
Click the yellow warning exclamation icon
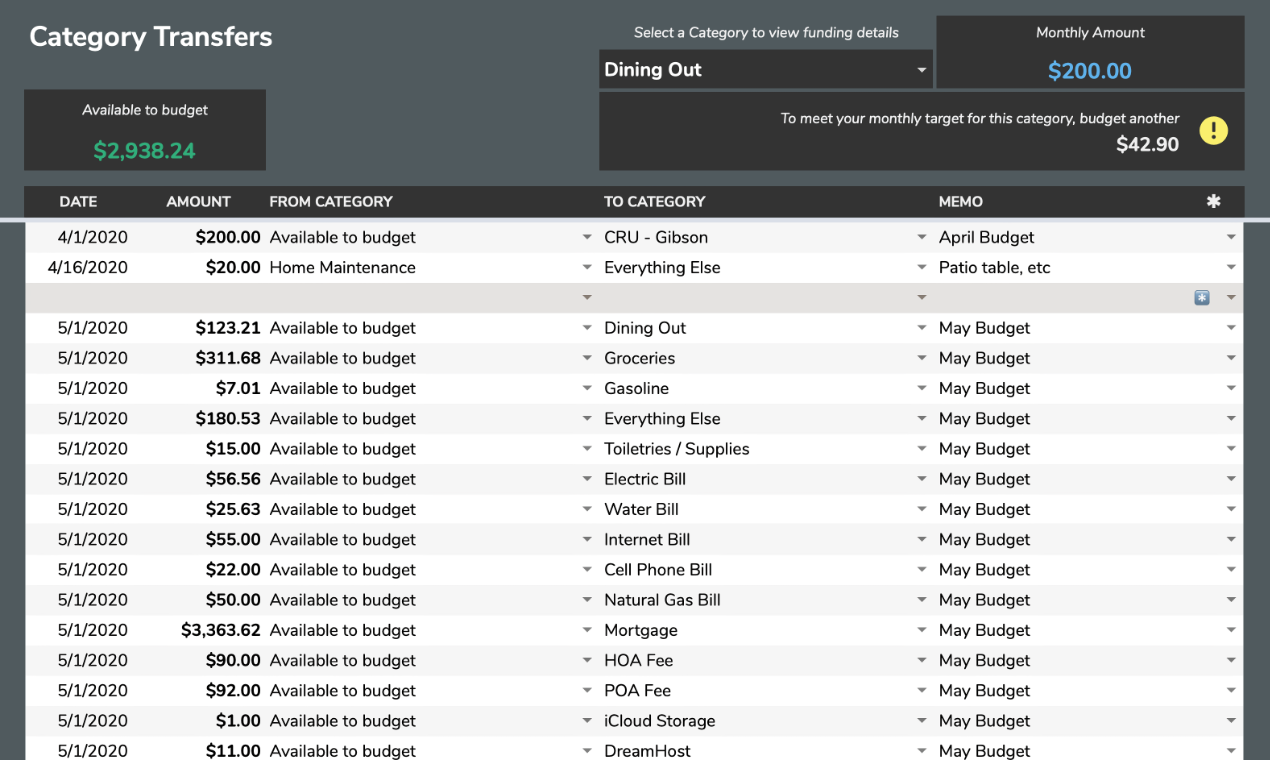tap(1213, 131)
